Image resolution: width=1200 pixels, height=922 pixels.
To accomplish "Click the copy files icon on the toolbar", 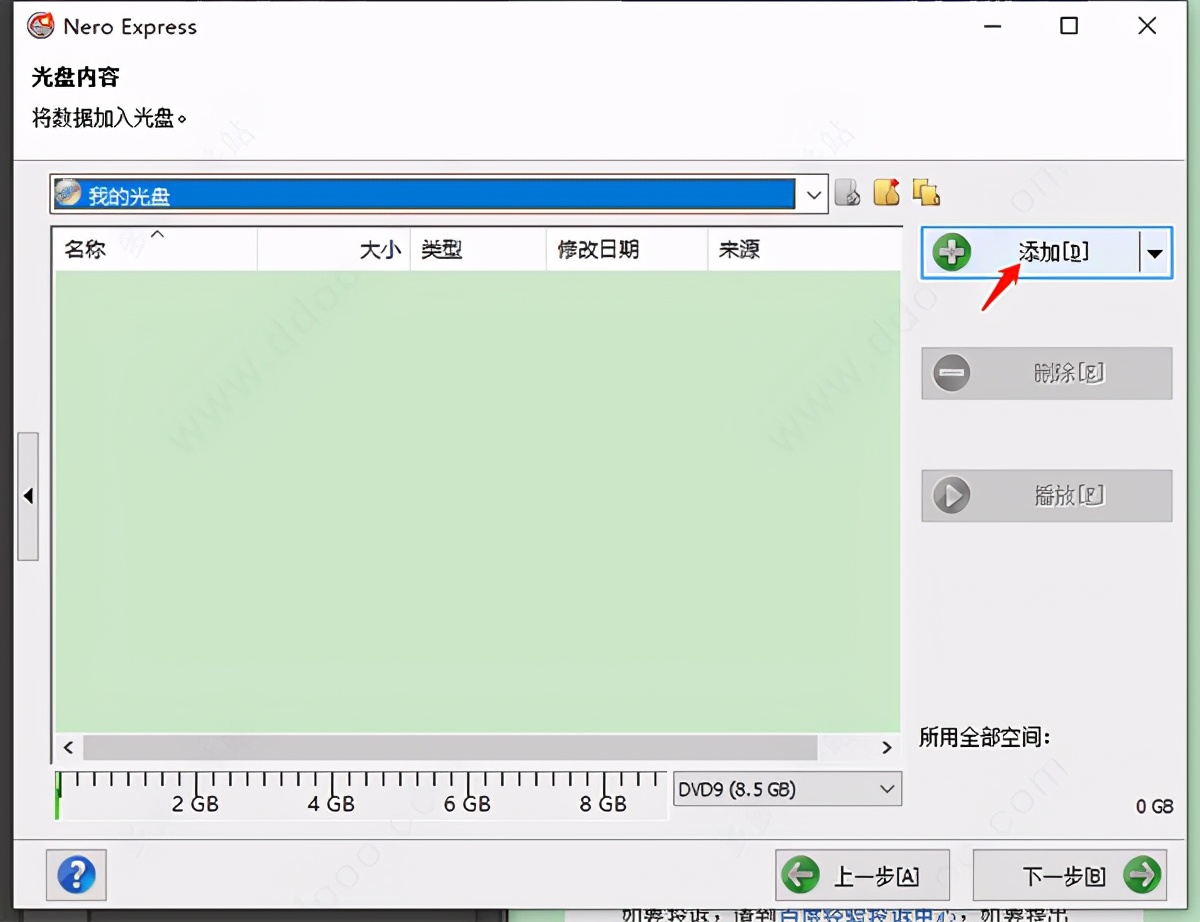I will pyautogui.click(x=925, y=193).
